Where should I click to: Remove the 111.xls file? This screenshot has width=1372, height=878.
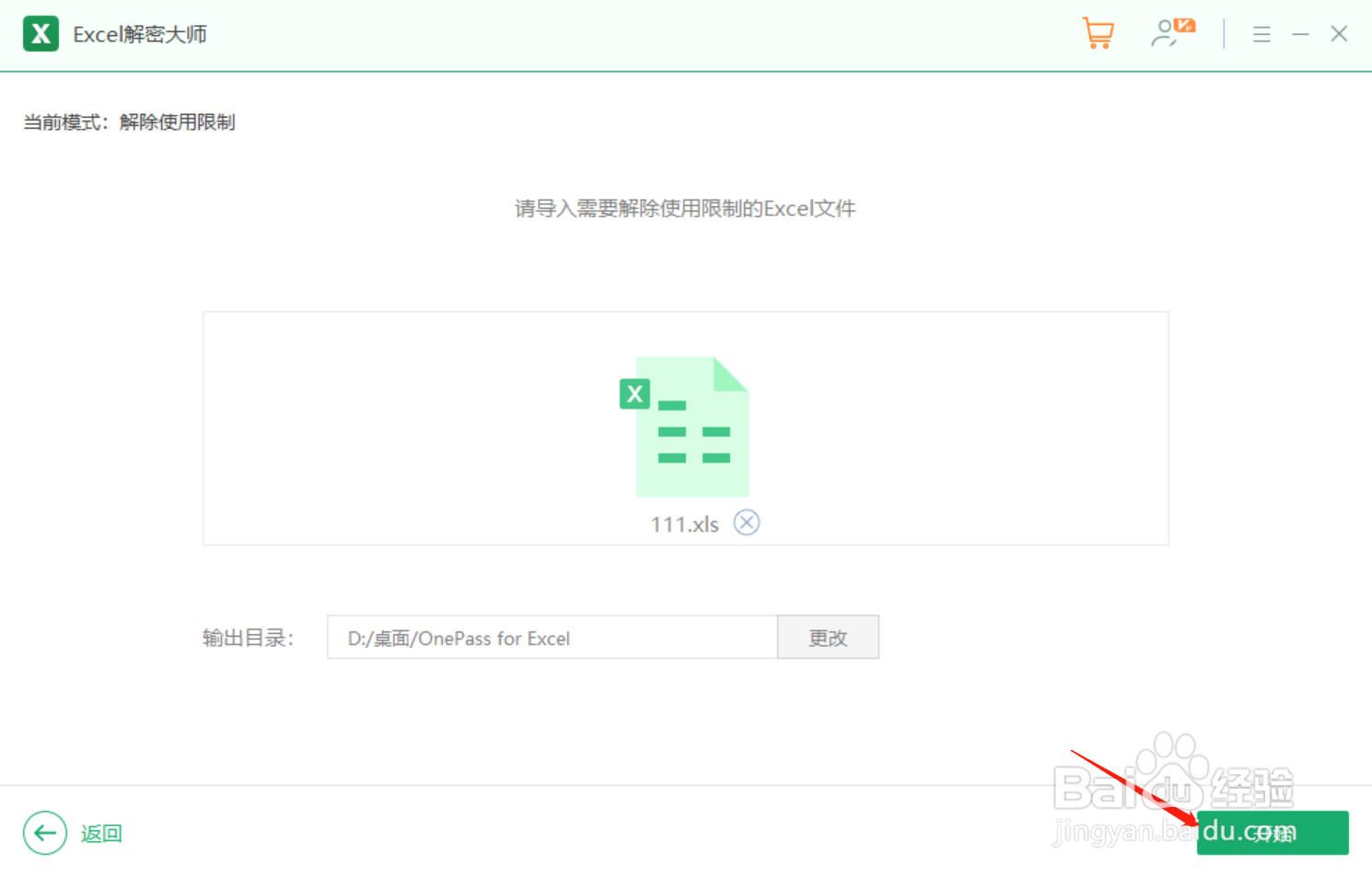[747, 522]
